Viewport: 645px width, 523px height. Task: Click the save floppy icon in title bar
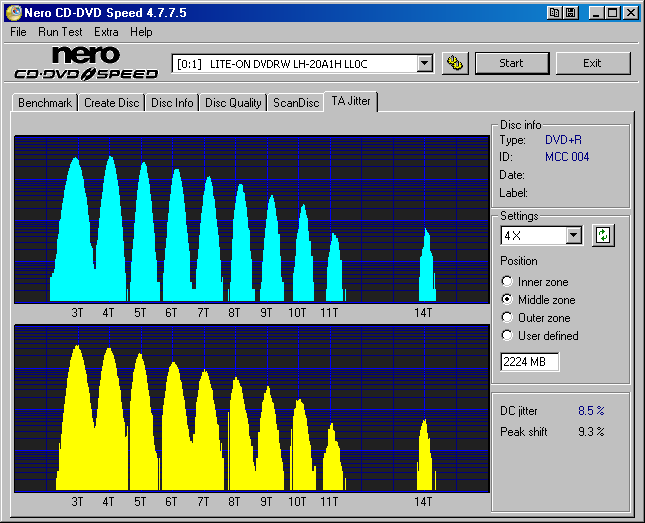[571, 13]
